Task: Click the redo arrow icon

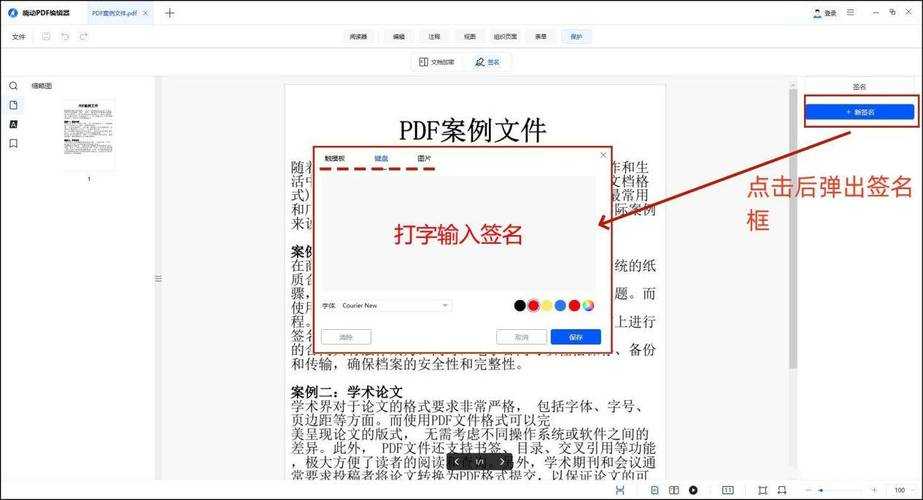Action: pos(84,37)
